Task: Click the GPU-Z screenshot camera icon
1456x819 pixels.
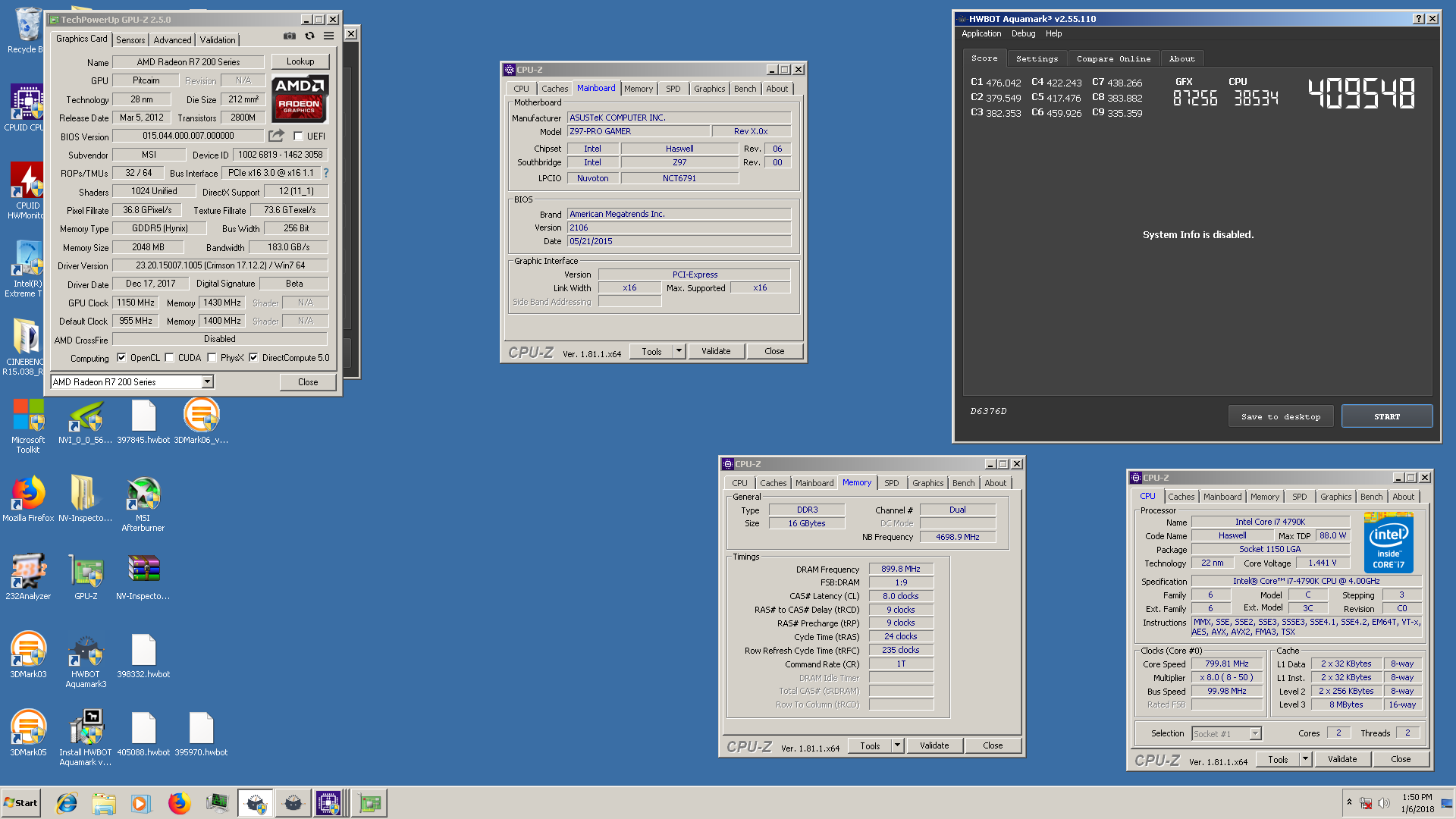Action: 290,36
